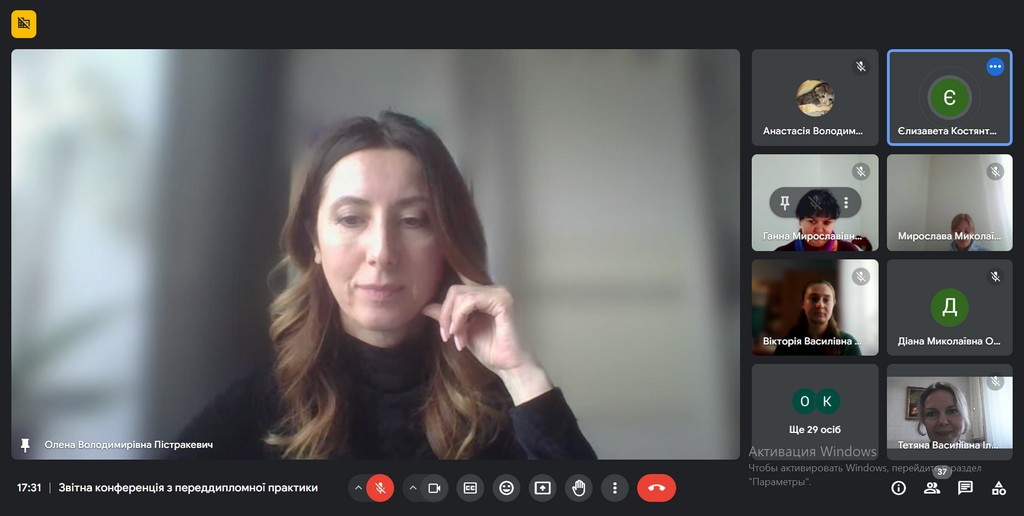Image resolution: width=1024 pixels, height=516 pixels.
Task: Open the blue options button on Єлизавета's tile
Action: click(x=994, y=67)
